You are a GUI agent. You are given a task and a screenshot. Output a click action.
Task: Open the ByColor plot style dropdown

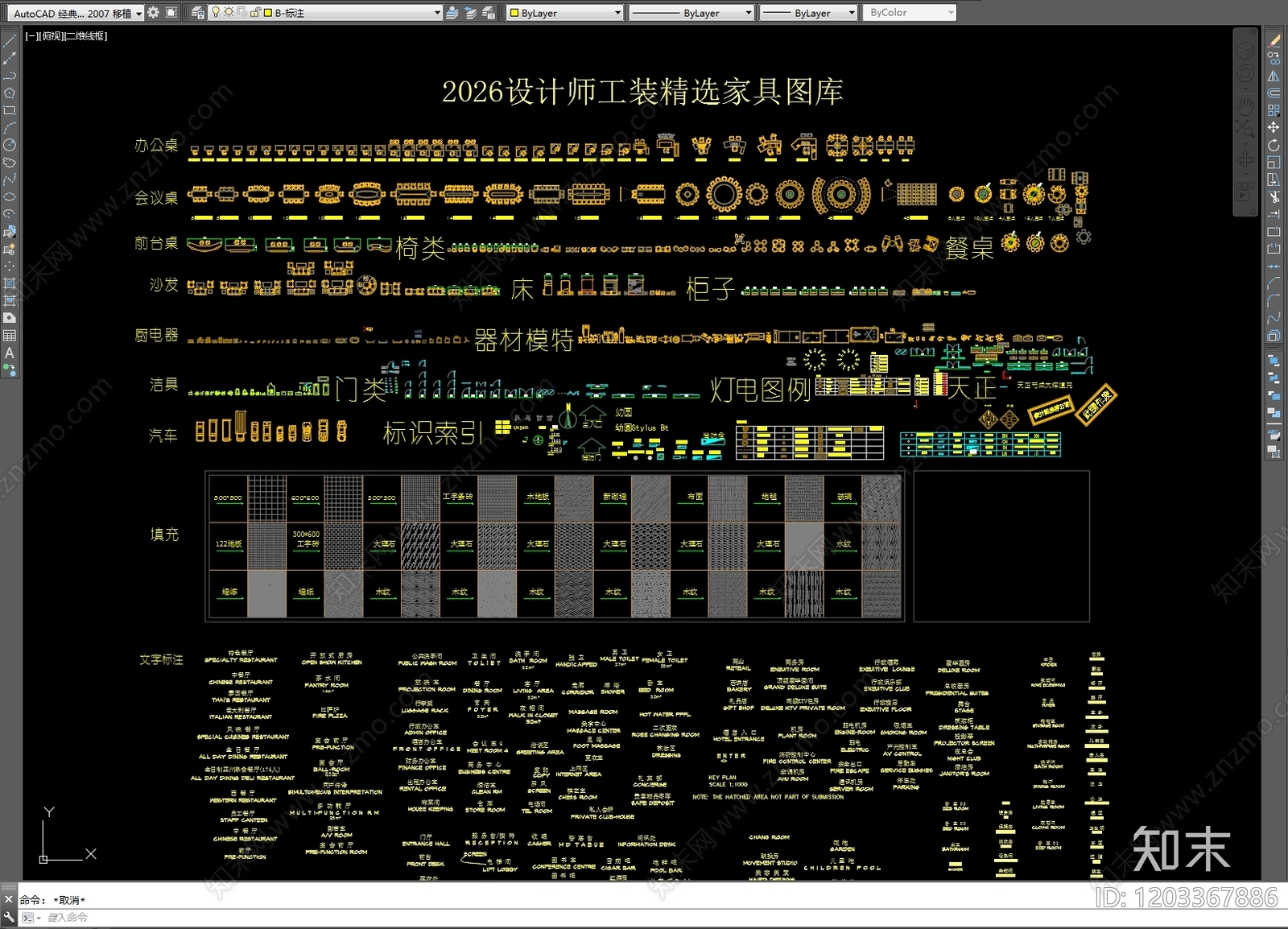coord(951,13)
